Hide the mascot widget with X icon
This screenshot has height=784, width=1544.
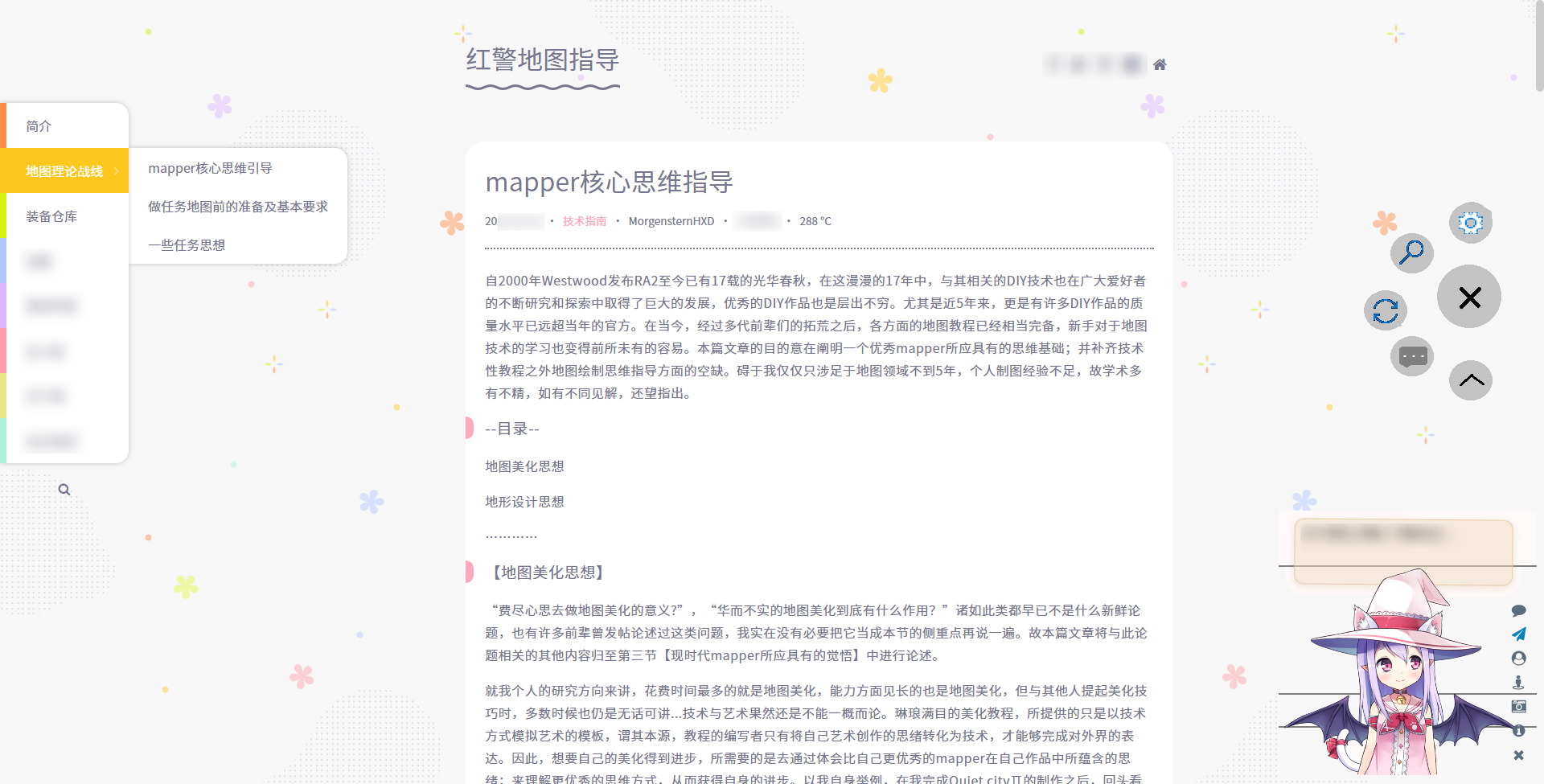[1518, 755]
